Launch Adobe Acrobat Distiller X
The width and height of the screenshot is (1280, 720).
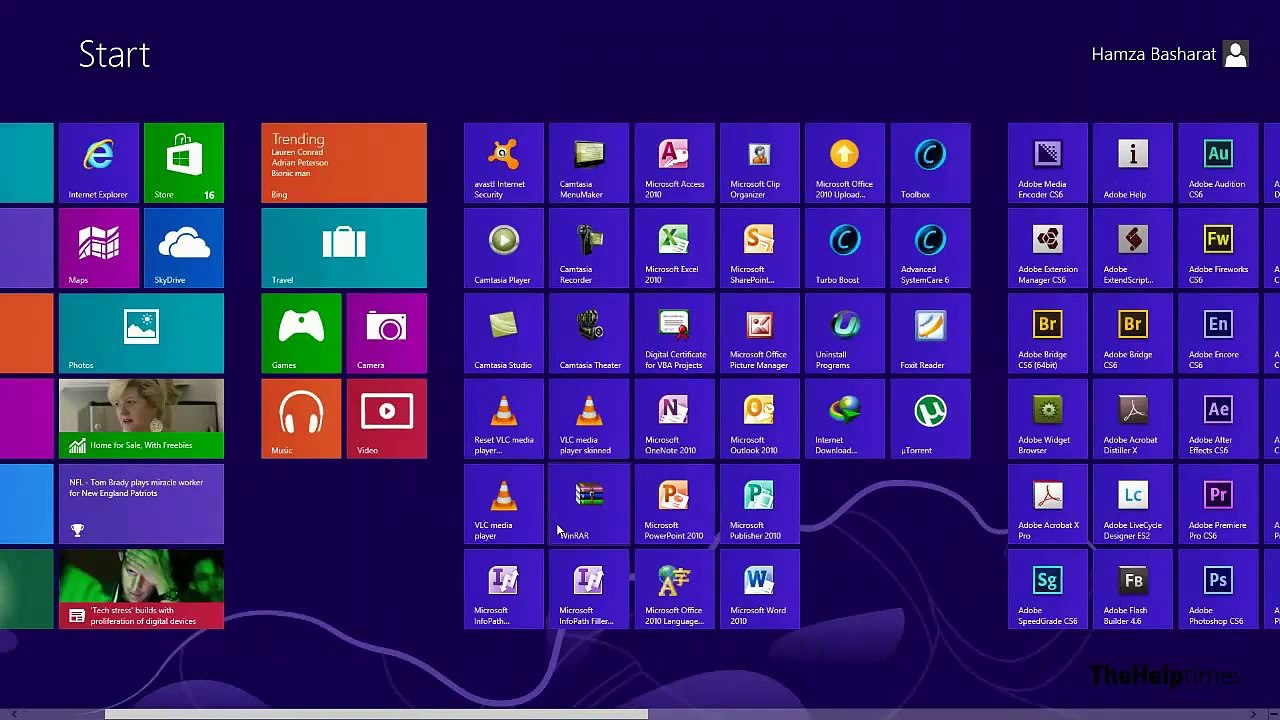point(1133,418)
